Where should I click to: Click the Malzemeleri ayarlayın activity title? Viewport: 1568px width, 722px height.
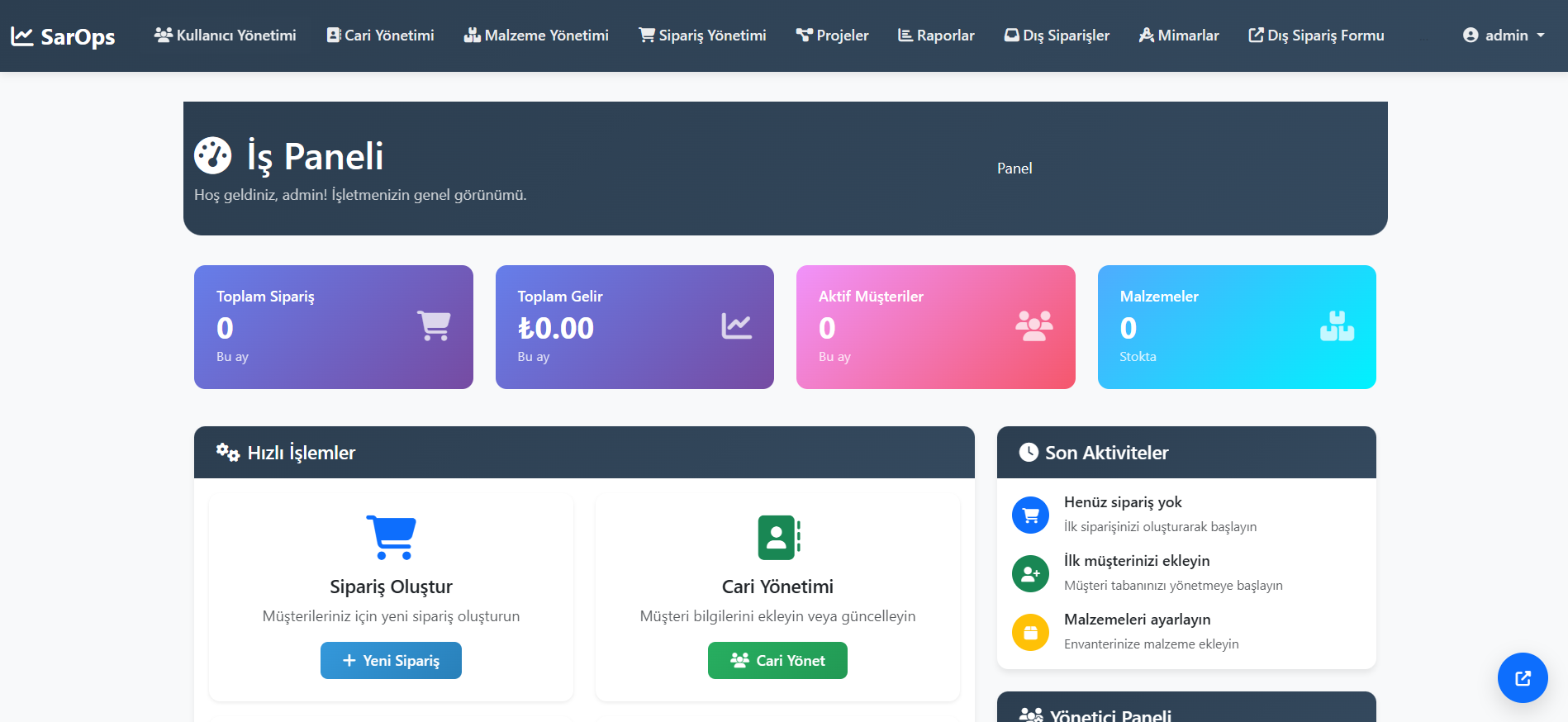coord(1137,620)
